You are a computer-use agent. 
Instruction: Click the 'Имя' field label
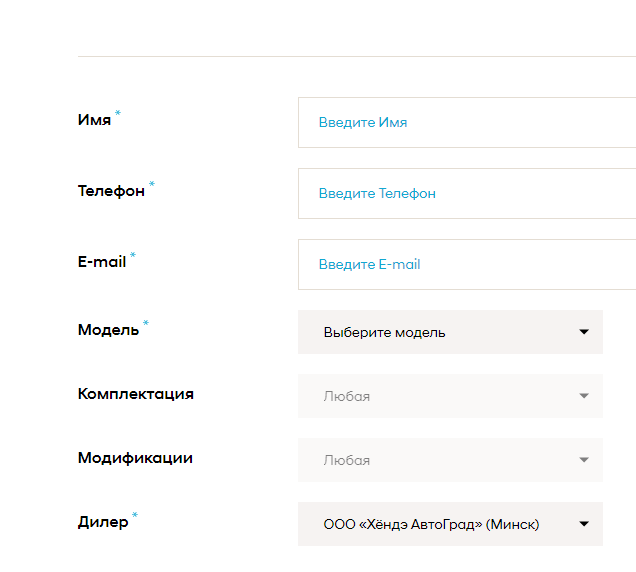[95, 120]
